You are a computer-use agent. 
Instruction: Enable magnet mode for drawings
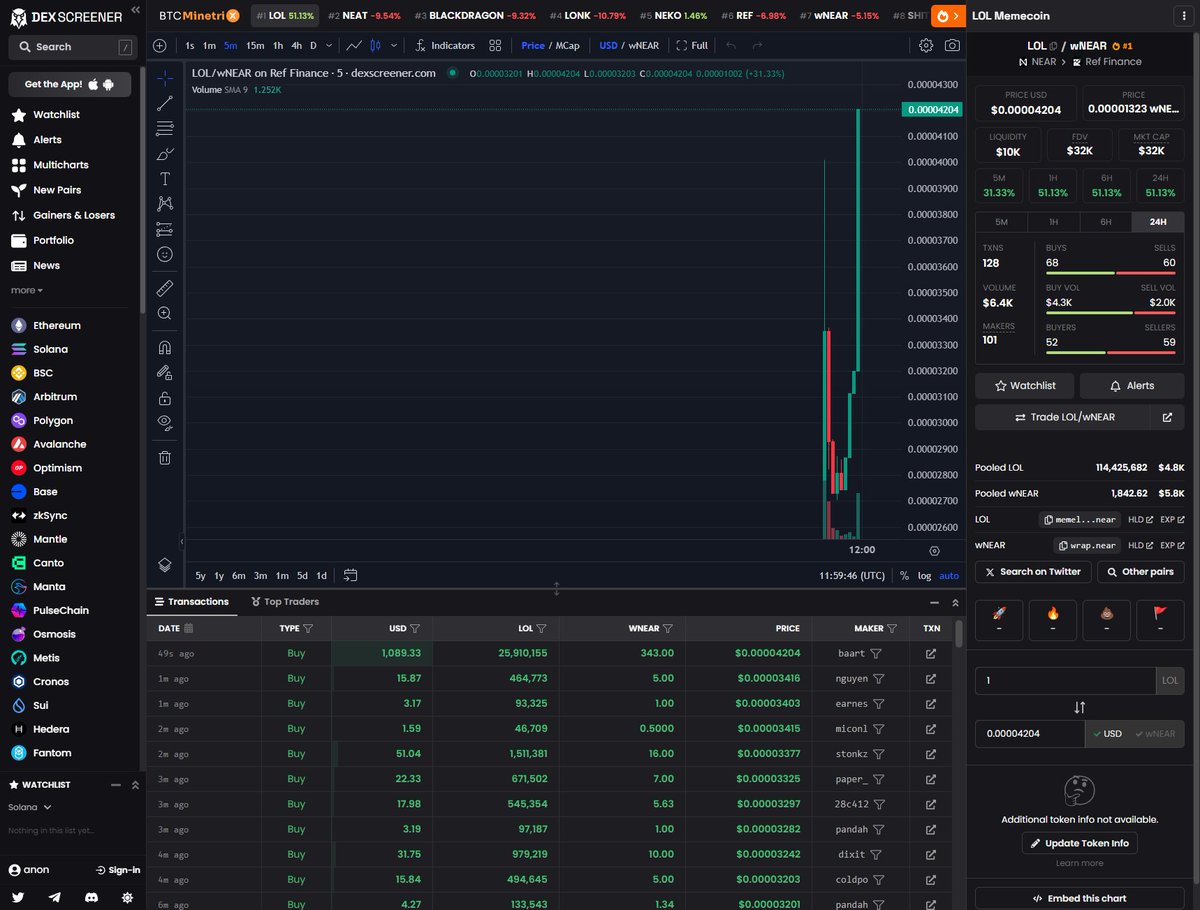tap(165, 346)
